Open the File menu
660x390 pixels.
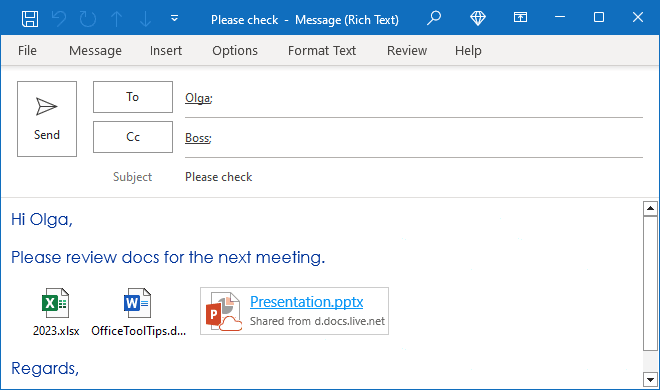[27, 50]
